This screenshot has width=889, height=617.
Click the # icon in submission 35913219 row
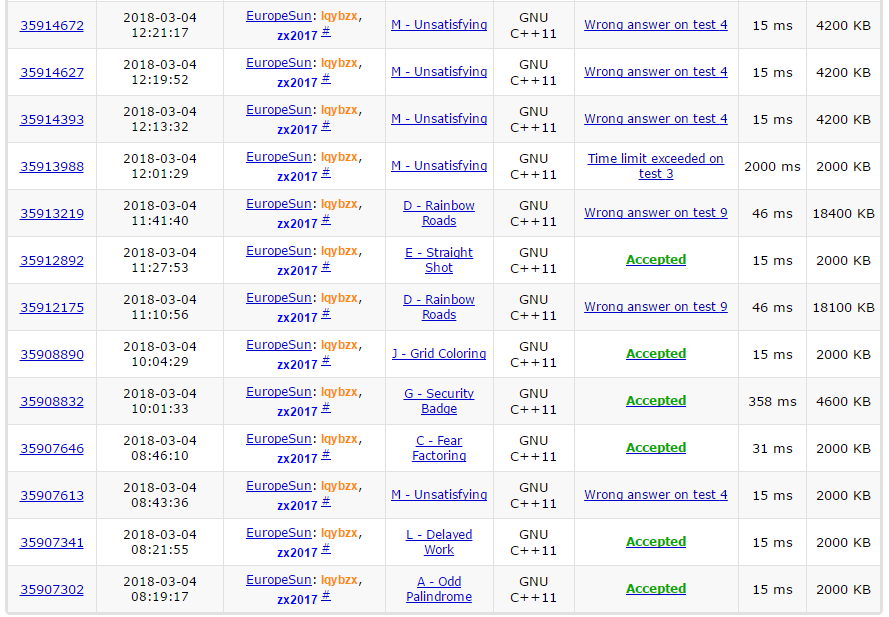pyautogui.click(x=326, y=221)
